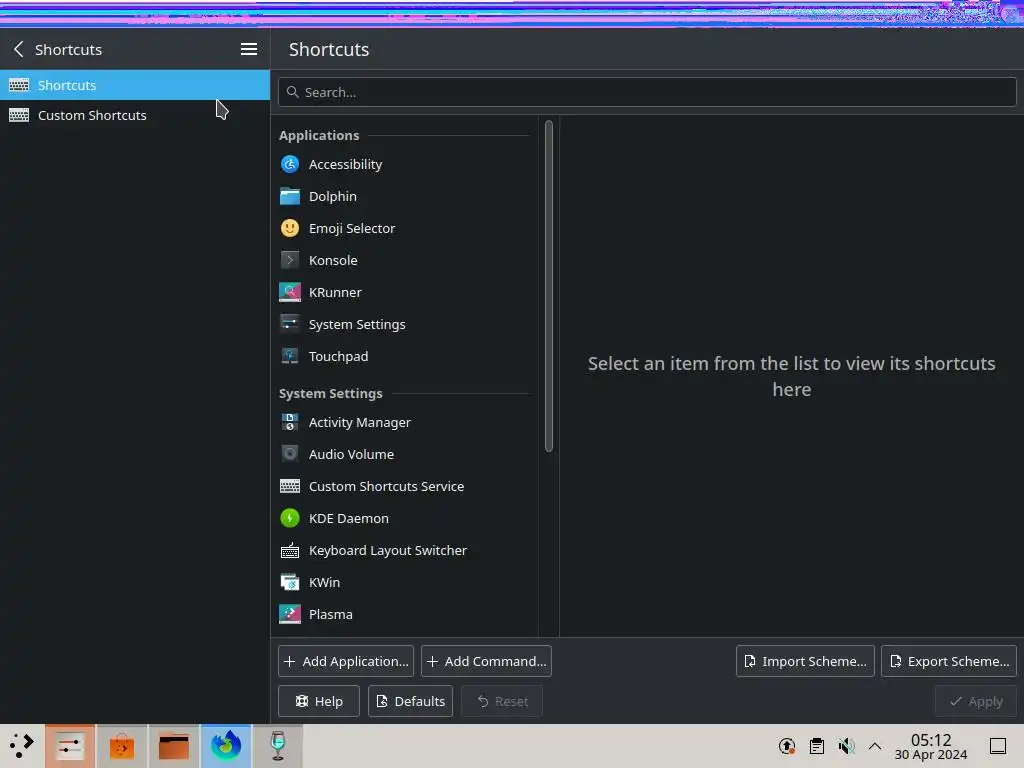Select the Custom Shortcuts Service entry text
Image resolution: width=1024 pixels, height=768 pixels.
click(x=386, y=487)
